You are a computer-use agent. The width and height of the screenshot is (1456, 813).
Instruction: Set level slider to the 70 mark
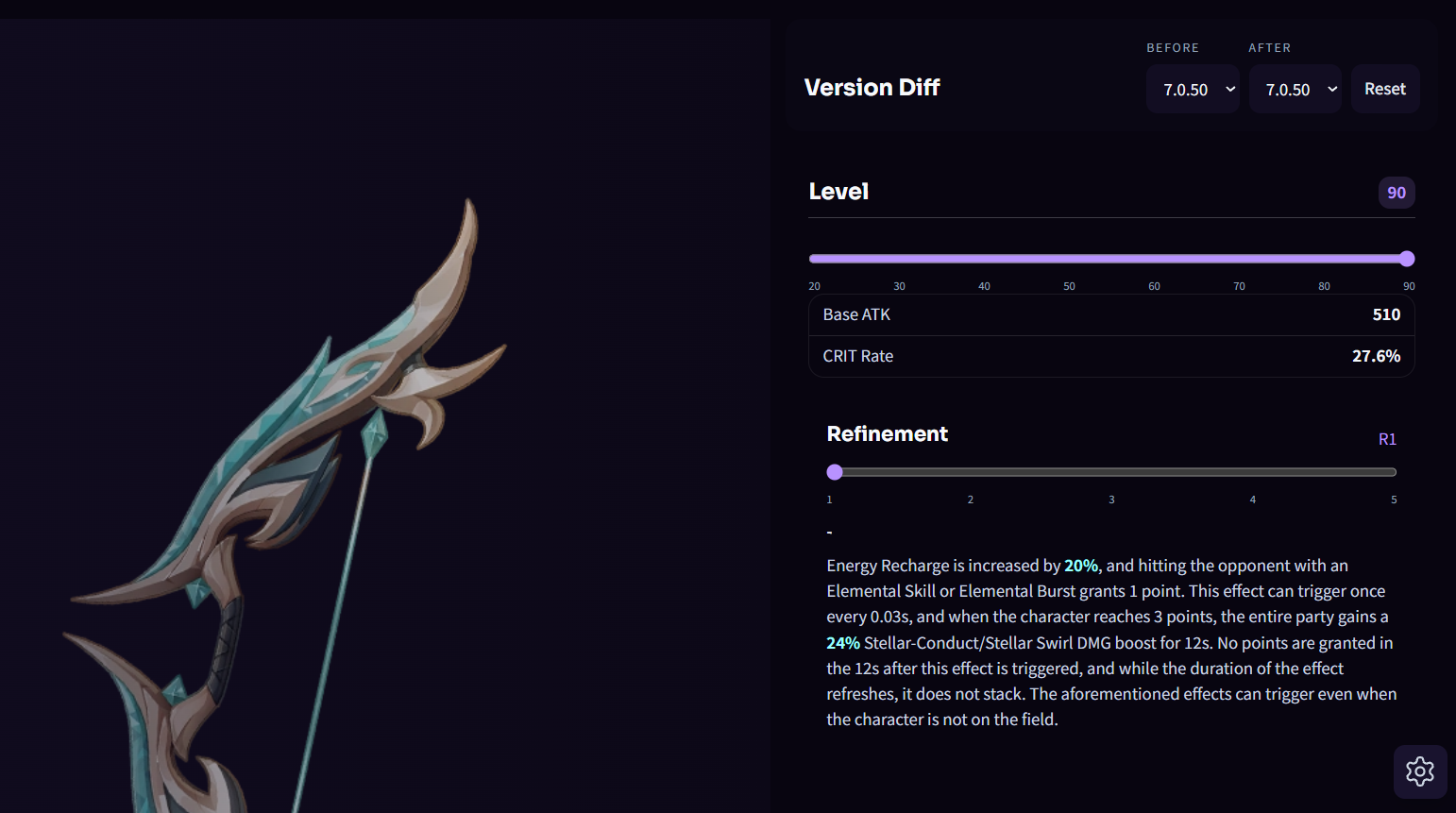point(1239,259)
